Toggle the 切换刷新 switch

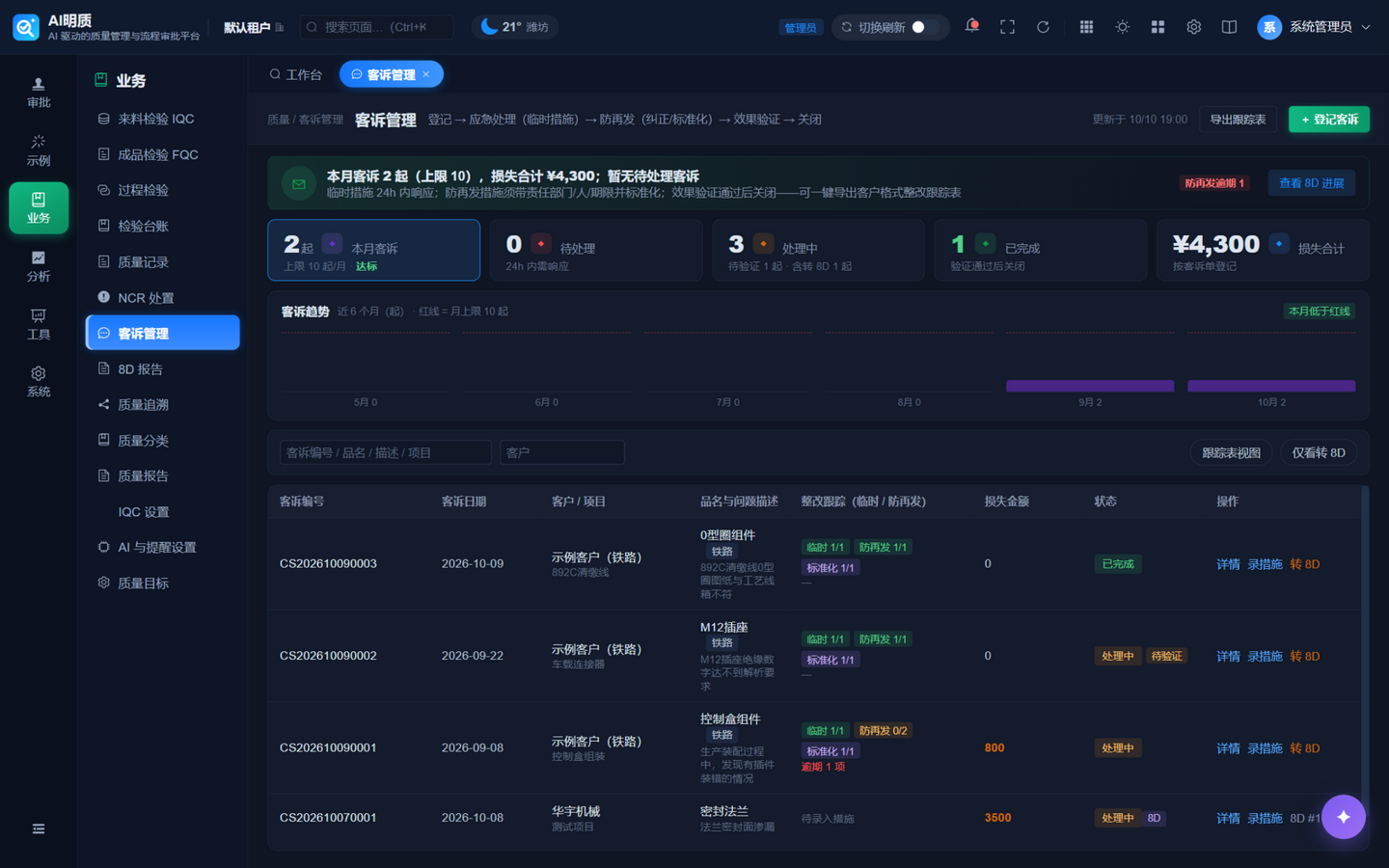click(x=925, y=27)
